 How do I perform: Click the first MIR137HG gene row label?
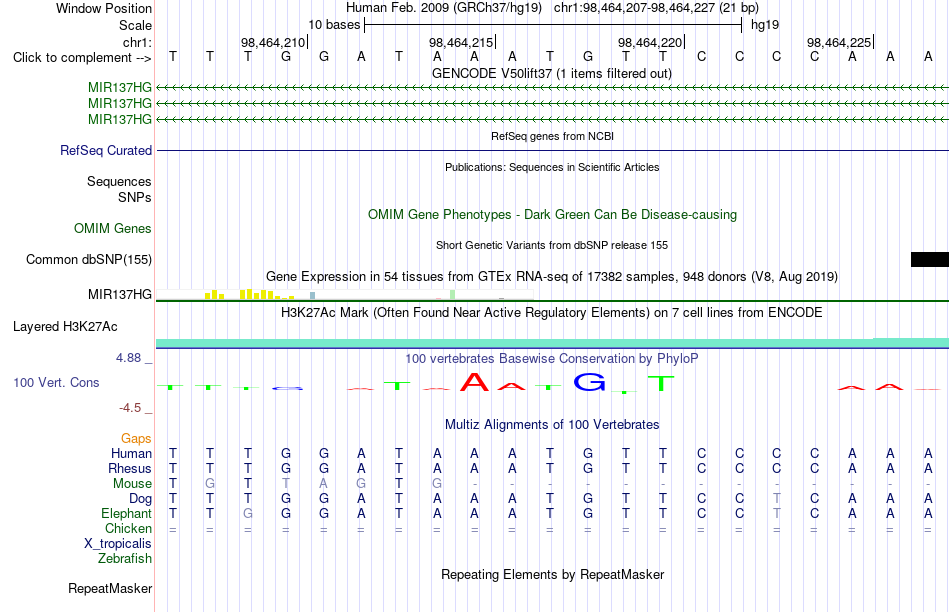120,87
